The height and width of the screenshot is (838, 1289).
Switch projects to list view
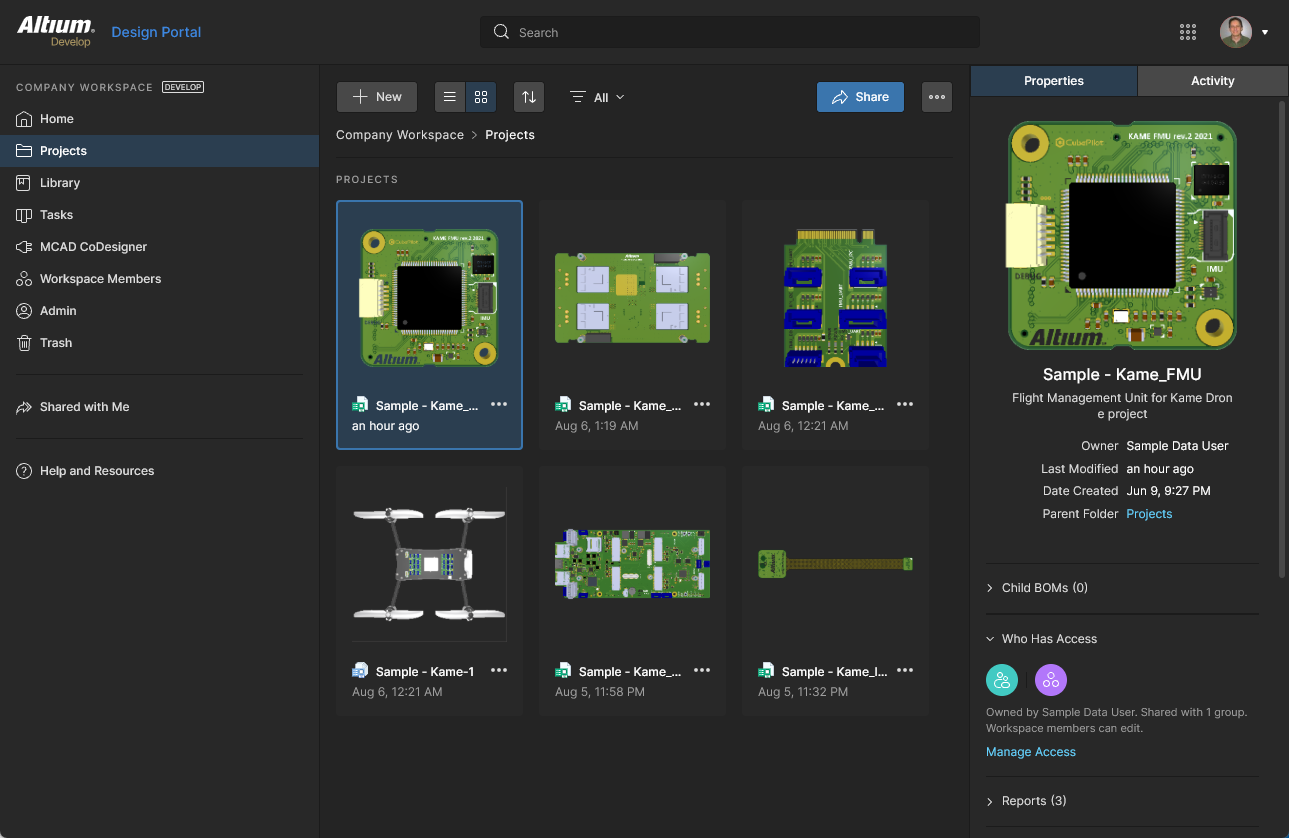pos(449,96)
